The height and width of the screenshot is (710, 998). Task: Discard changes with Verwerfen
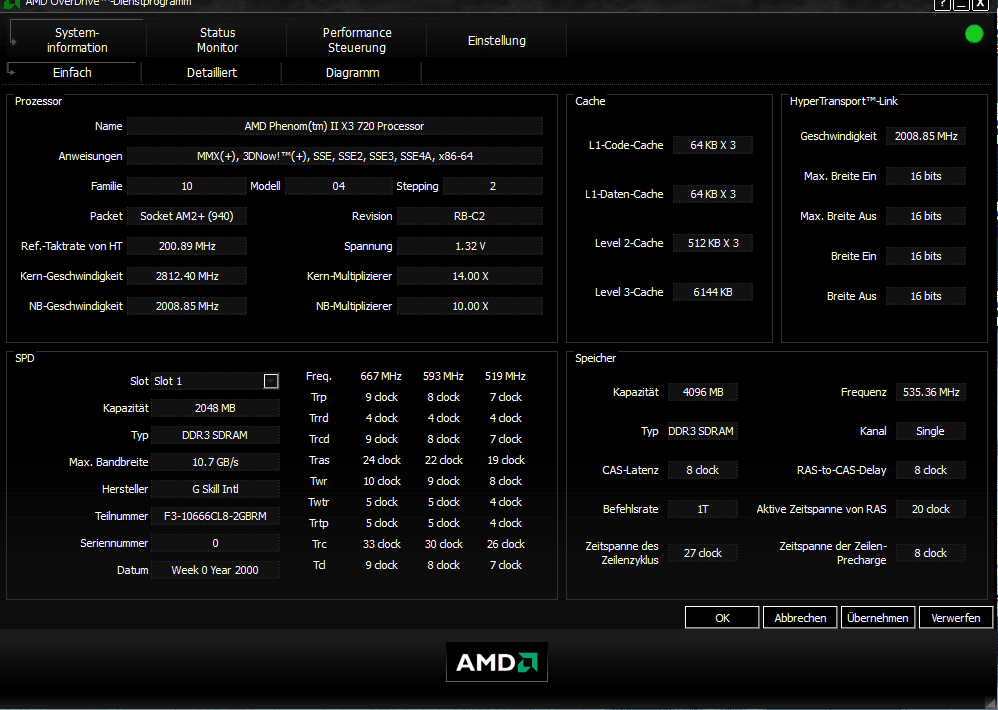coord(955,618)
